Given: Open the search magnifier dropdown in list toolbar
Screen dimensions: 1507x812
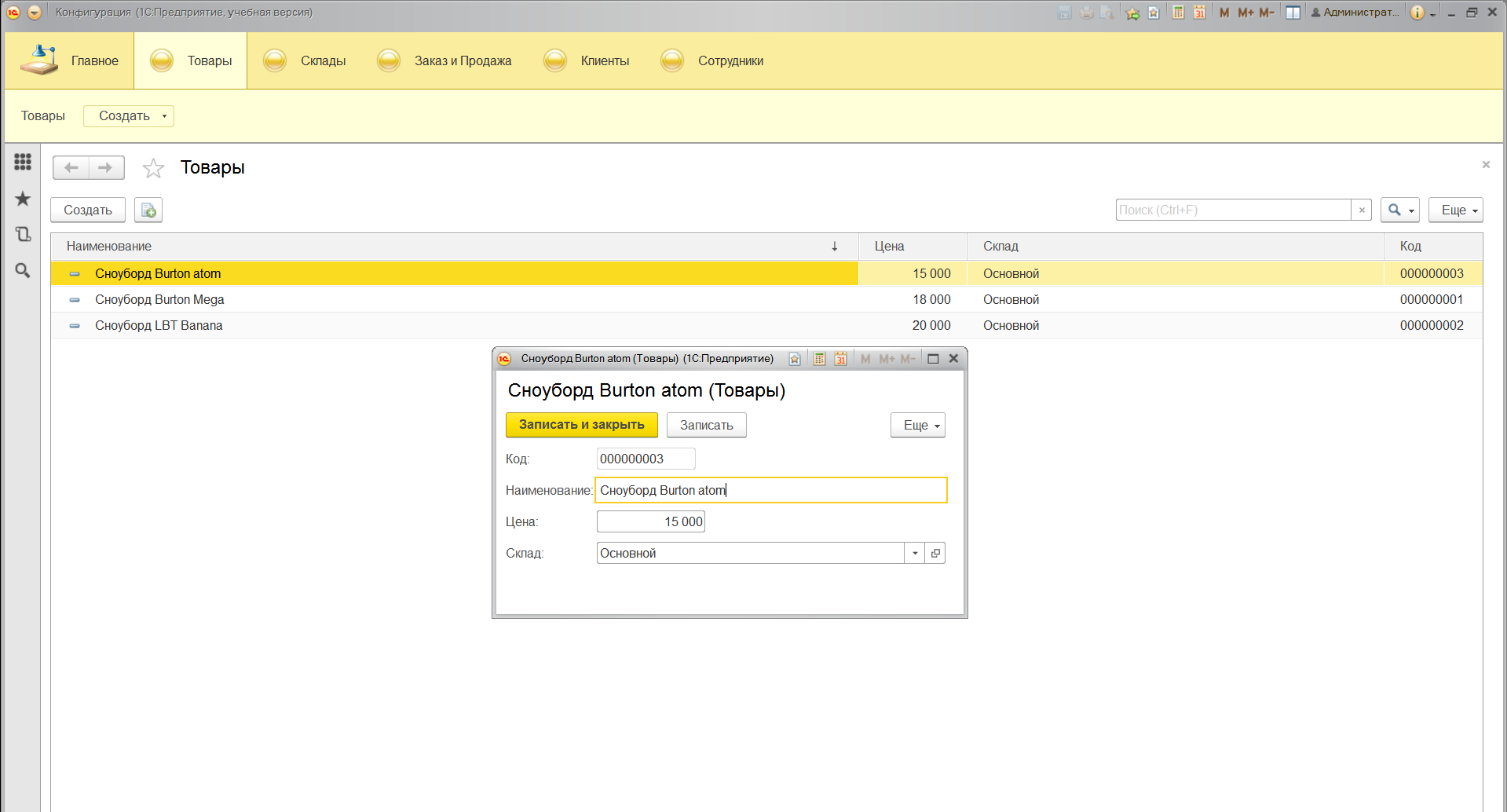Looking at the screenshot, I should pyautogui.click(x=1400, y=210).
